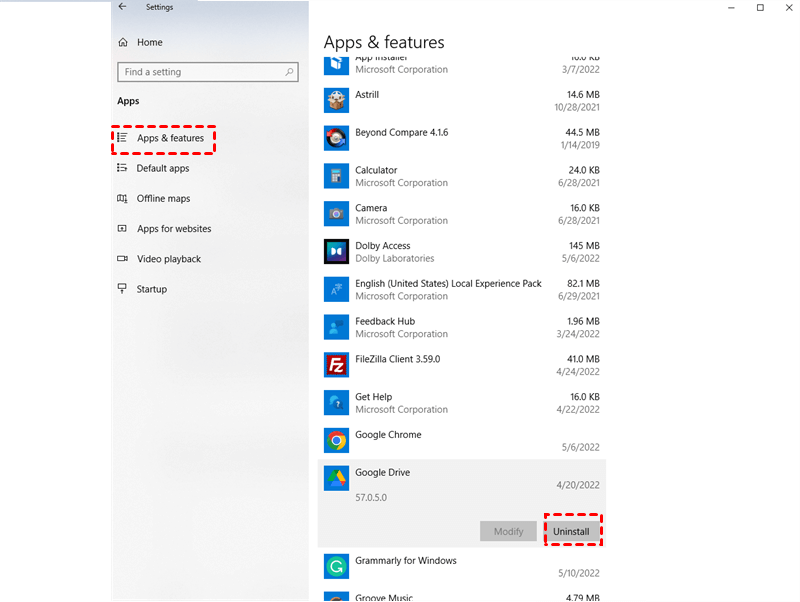Click the search magnifier icon
Viewport: 800px width, 602px height.
tap(289, 72)
